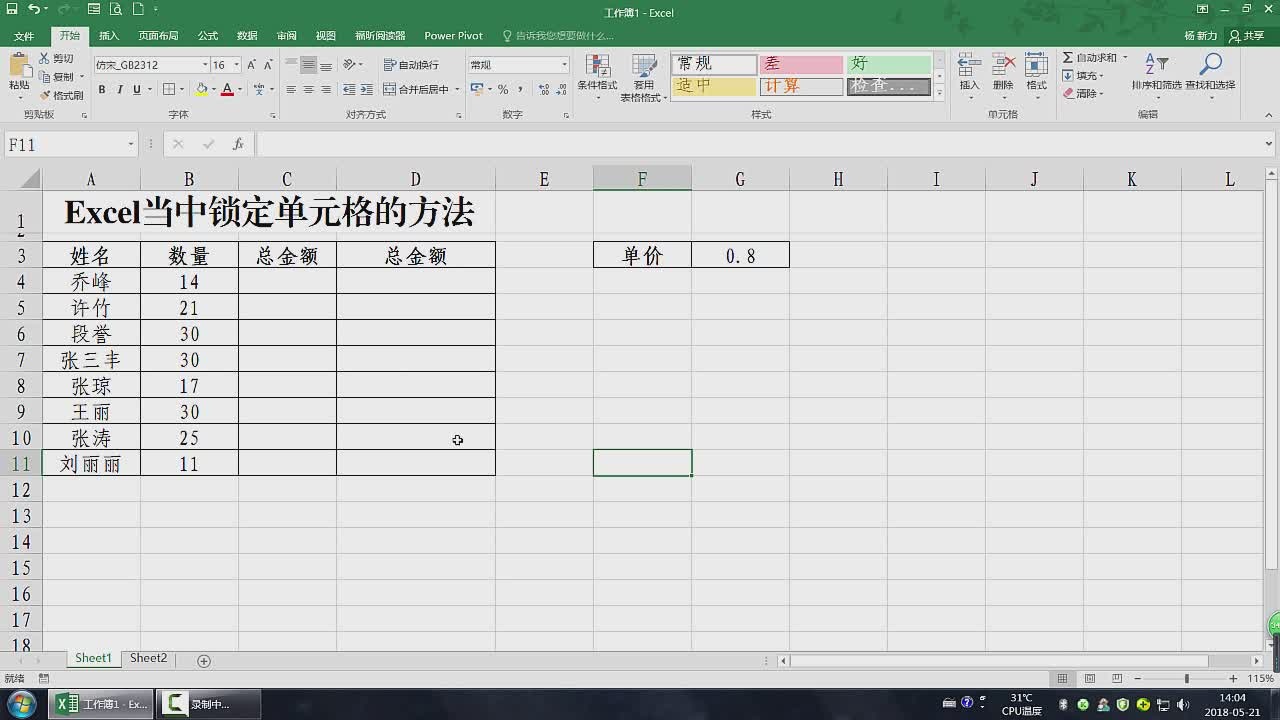Add a new sheet with the plus icon
The width and height of the screenshot is (1280, 720).
click(204, 661)
